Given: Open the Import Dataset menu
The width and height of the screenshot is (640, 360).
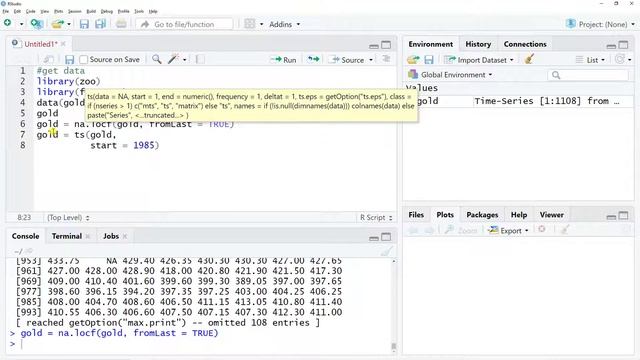Looking at the screenshot, I should 479,60.
